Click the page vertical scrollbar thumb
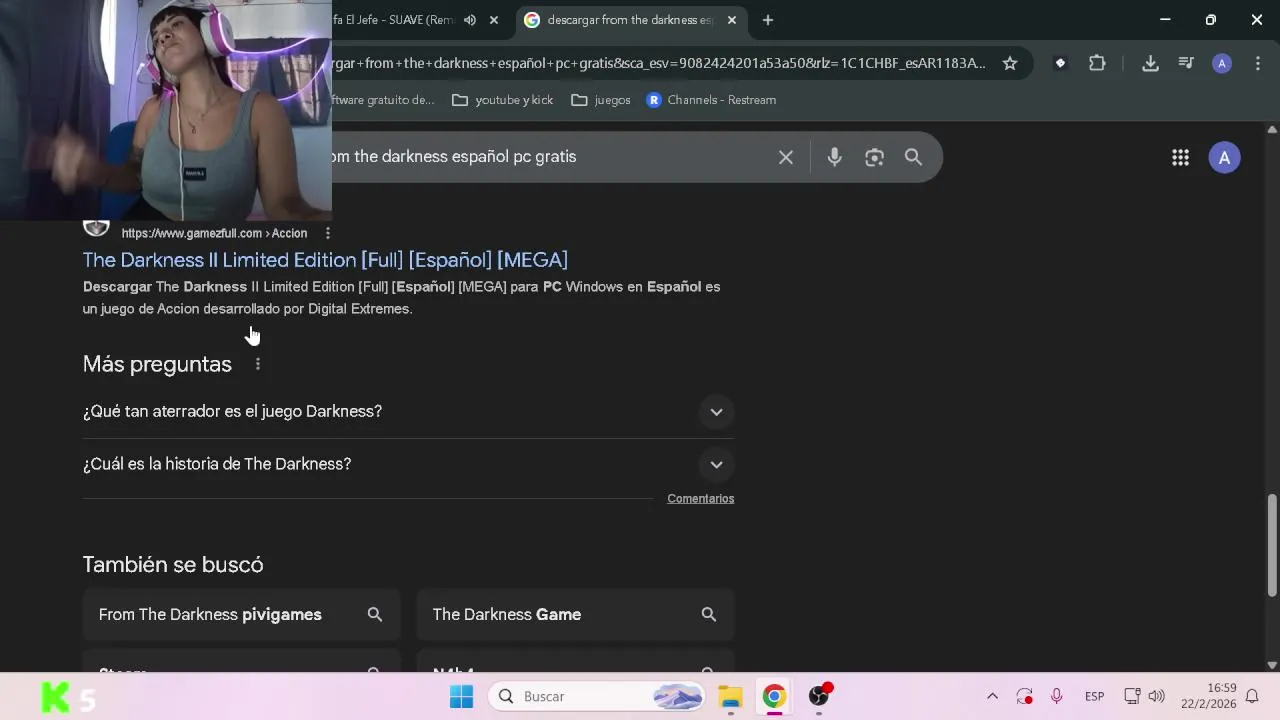The image size is (1280, 720). [x=1272, y=545]
